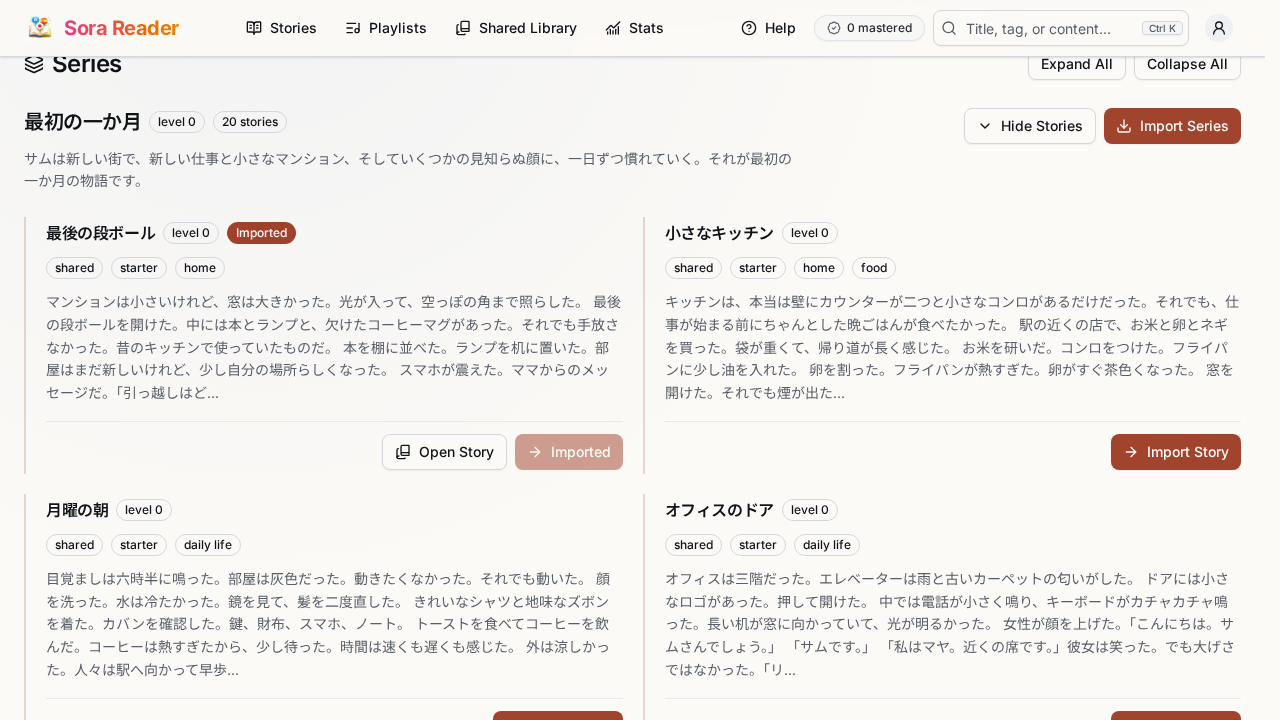Click the Sora Reader logo icon

click(x=40, y=28)
